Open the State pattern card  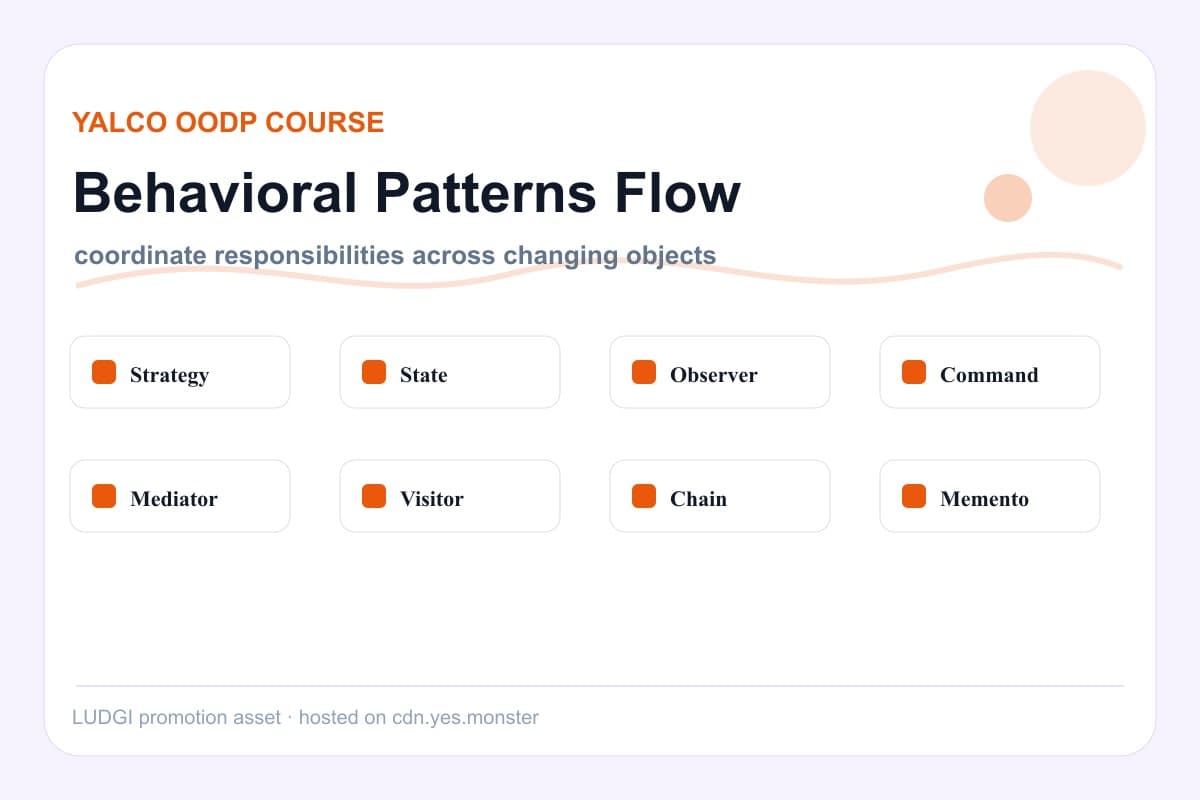tap(450, 372)
